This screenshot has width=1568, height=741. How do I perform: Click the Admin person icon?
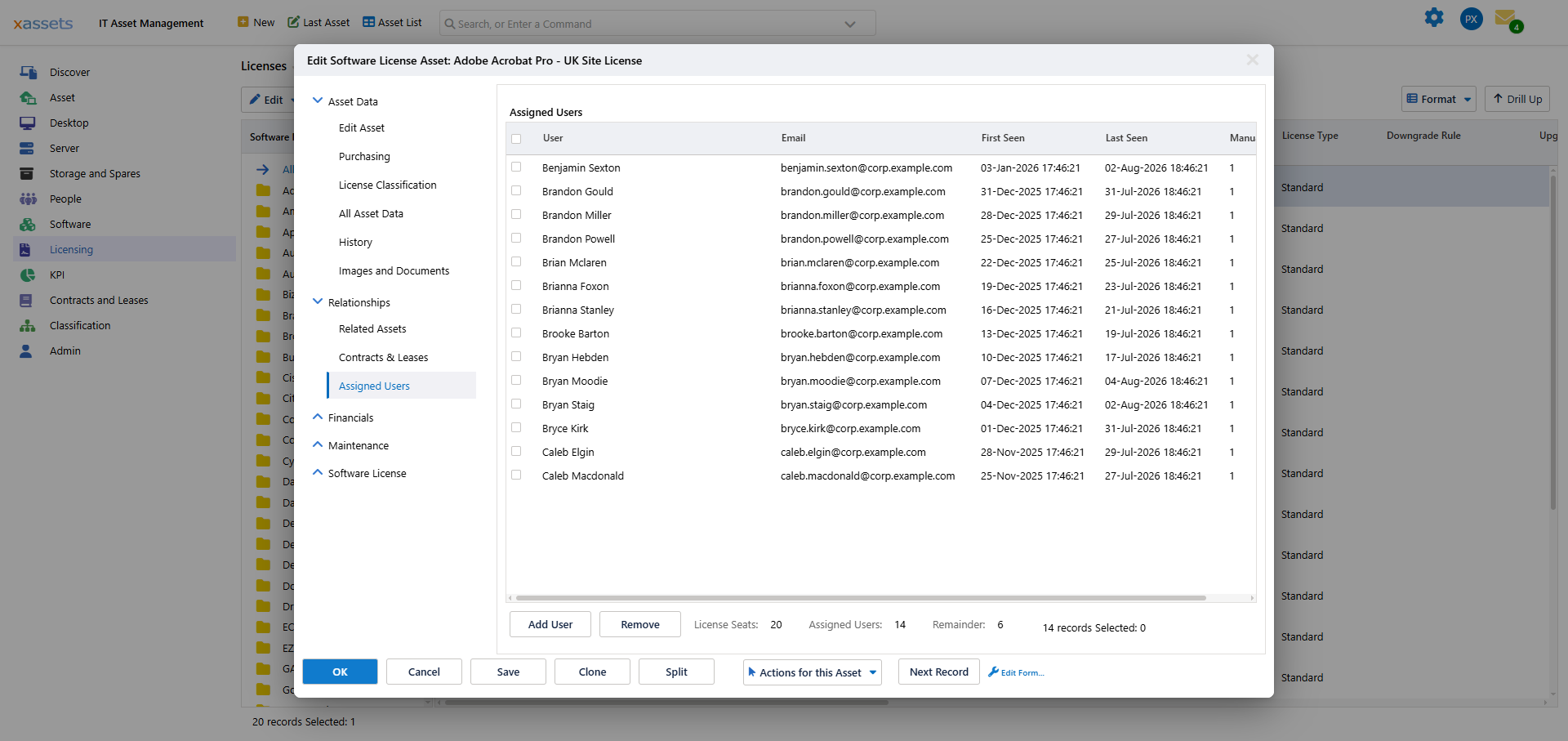click(26, 350)
